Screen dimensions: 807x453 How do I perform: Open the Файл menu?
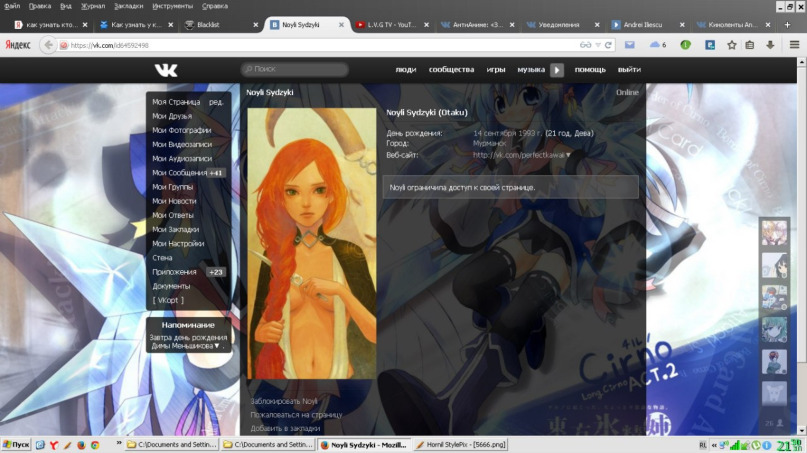tap(12, 6)
